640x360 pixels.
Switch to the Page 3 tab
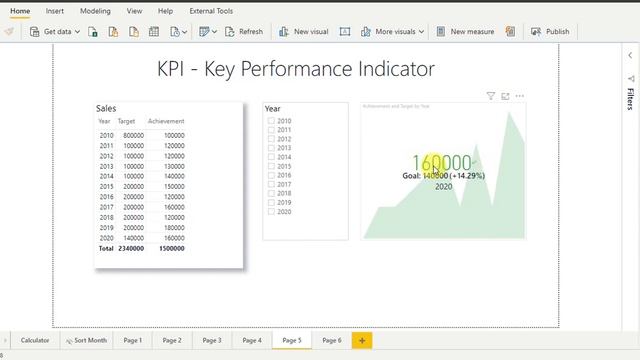click(x=212, y=340)
